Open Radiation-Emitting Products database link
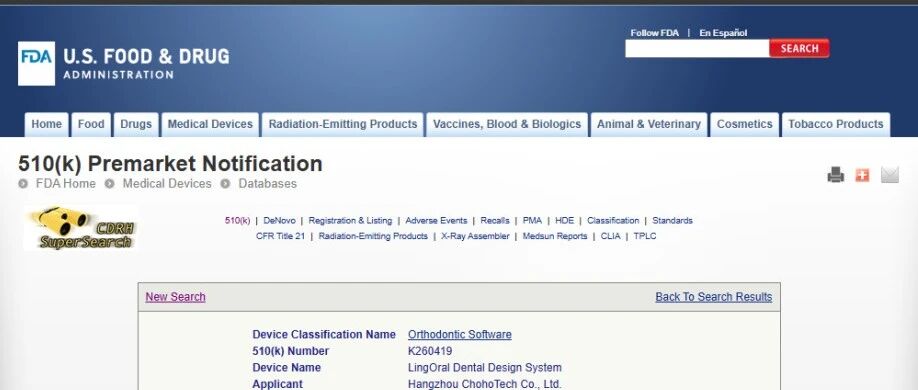This screenshot has height=390, width=918. 373,237
